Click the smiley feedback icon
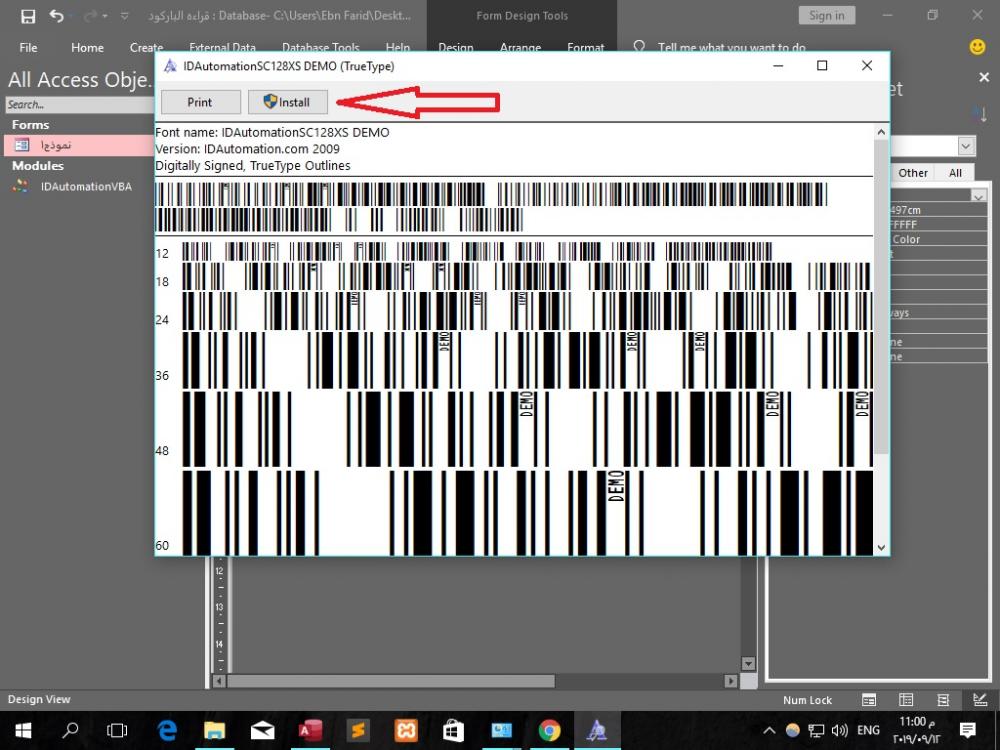1000x750 pixels. (977, 47)
